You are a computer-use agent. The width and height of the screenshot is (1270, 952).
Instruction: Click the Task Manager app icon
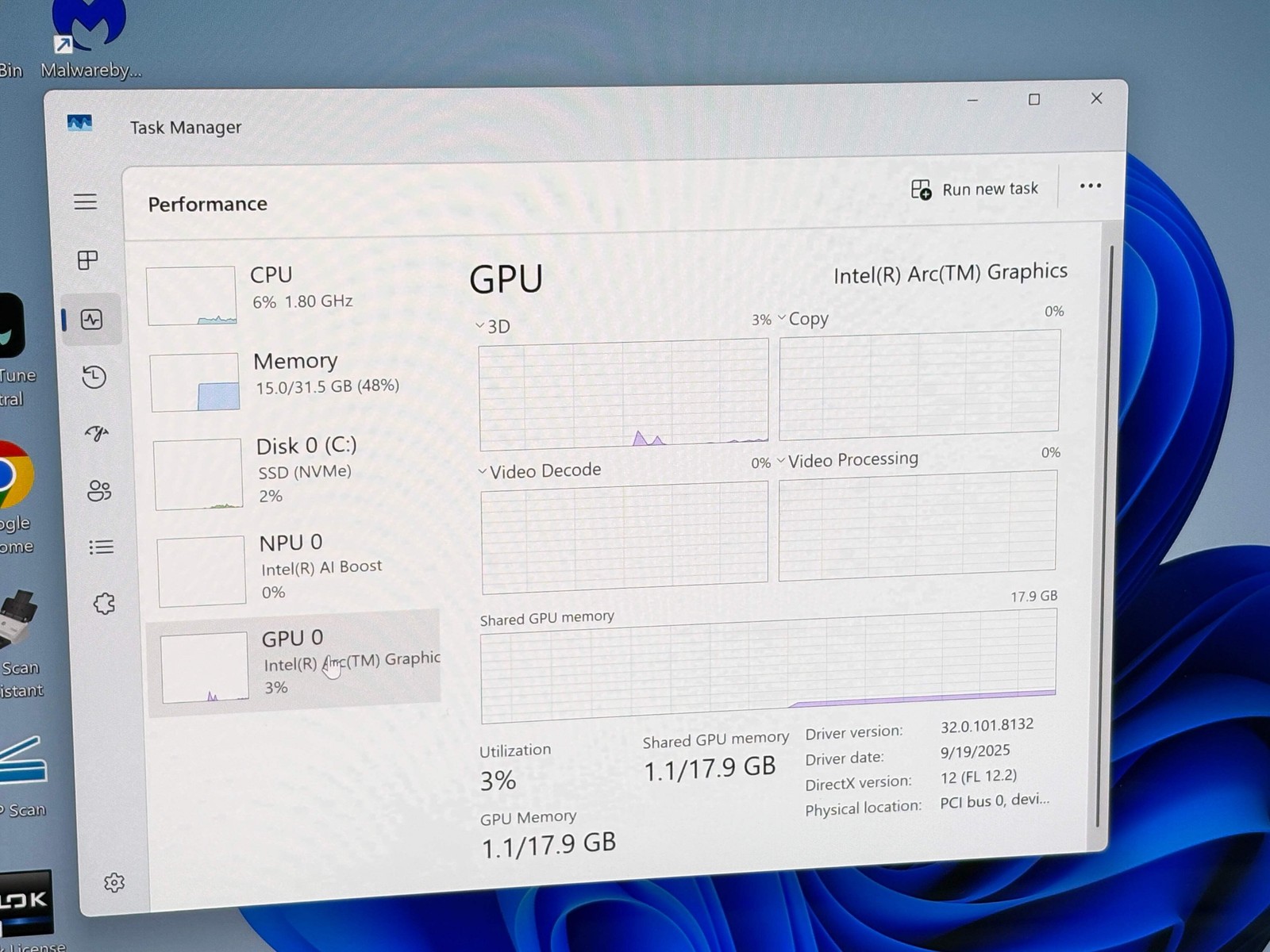coord(79,123)
